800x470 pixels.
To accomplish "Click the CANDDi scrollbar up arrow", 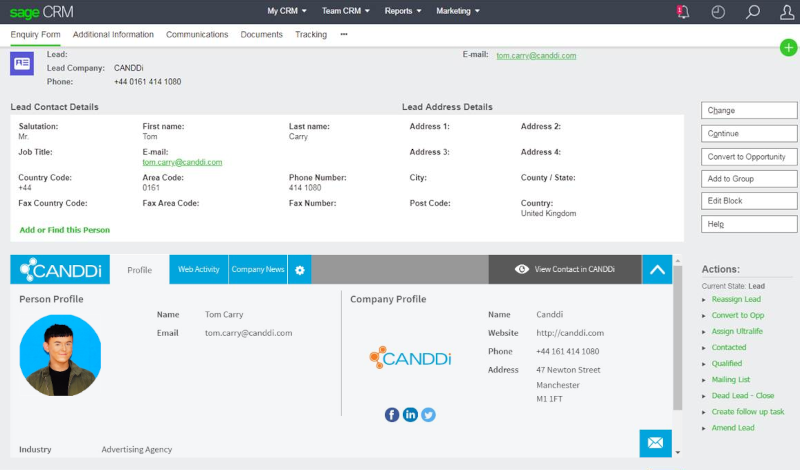I will pos(678,261).
